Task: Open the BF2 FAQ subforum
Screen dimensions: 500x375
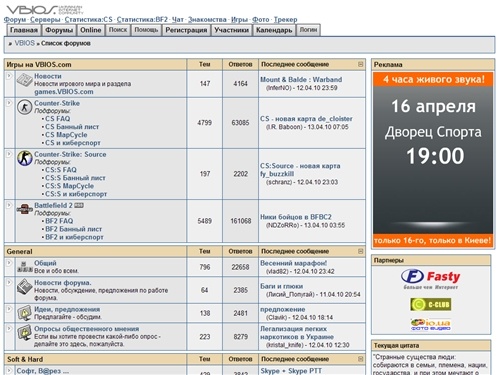Action: (x=59, y=221)
